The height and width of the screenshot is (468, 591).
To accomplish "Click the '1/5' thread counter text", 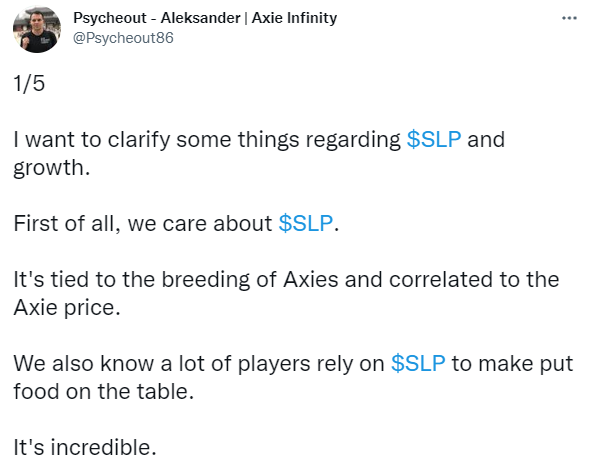I will click(x=29, y=83).
